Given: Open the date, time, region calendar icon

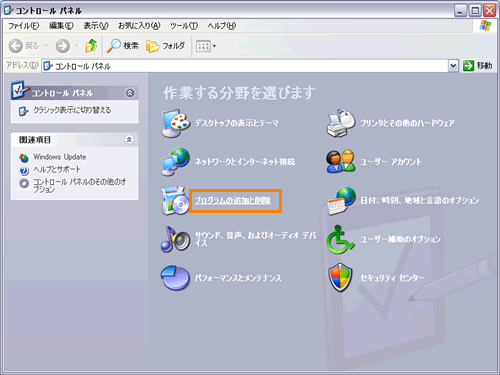Looking at the screenshot, I should (x=341, y=200).
